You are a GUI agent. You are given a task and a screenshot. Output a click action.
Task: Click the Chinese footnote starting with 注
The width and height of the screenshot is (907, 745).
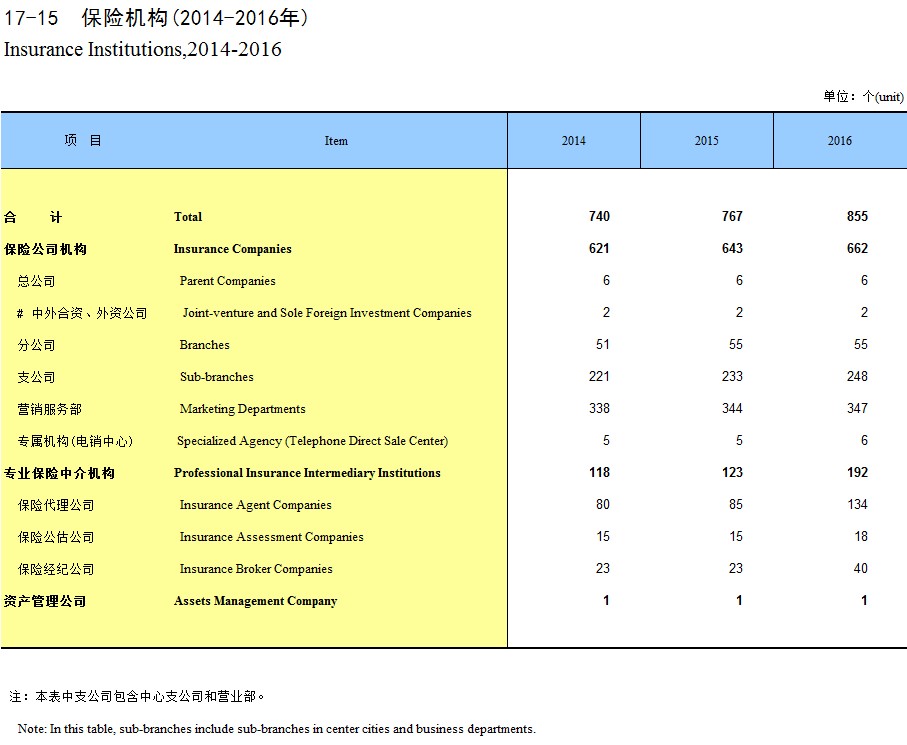point(137,696)
